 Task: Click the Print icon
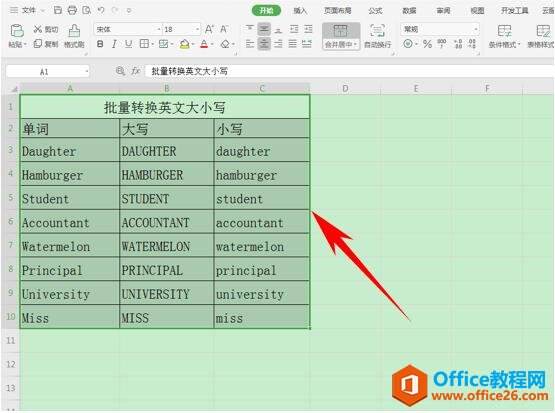coord(72,10)
